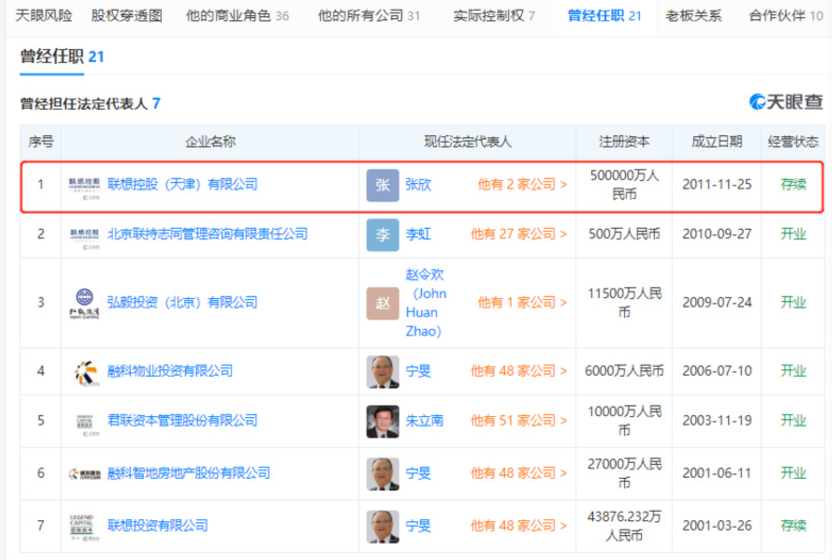Click the 君联资本管理 company logo

[88, 425]
